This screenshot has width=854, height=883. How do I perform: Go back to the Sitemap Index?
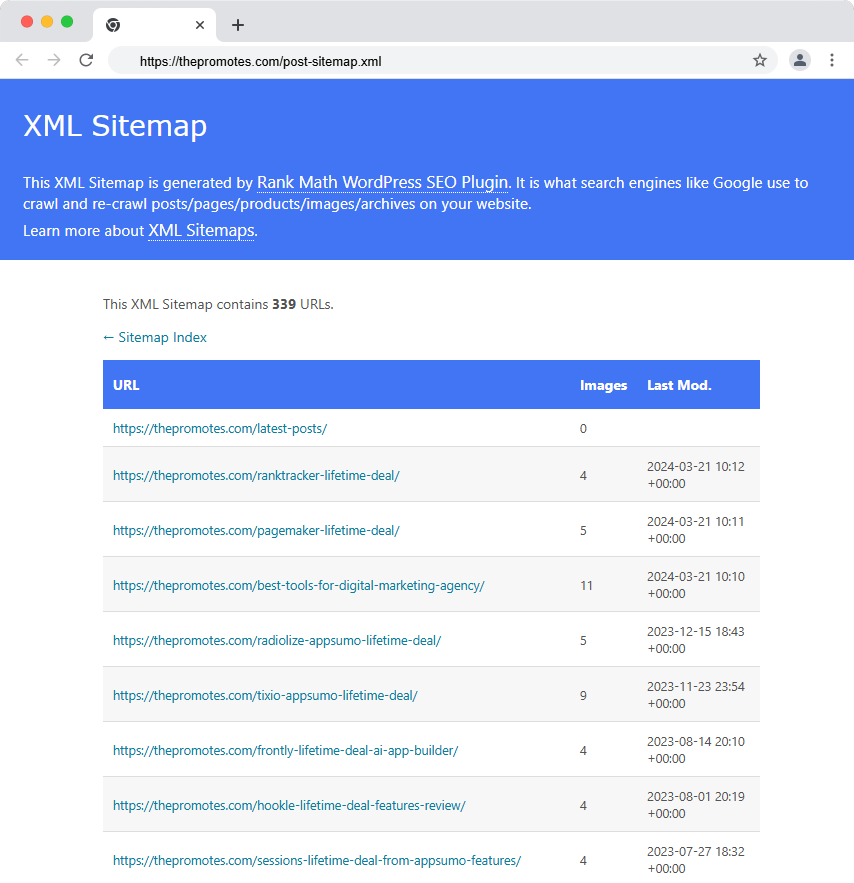[155, 337]
